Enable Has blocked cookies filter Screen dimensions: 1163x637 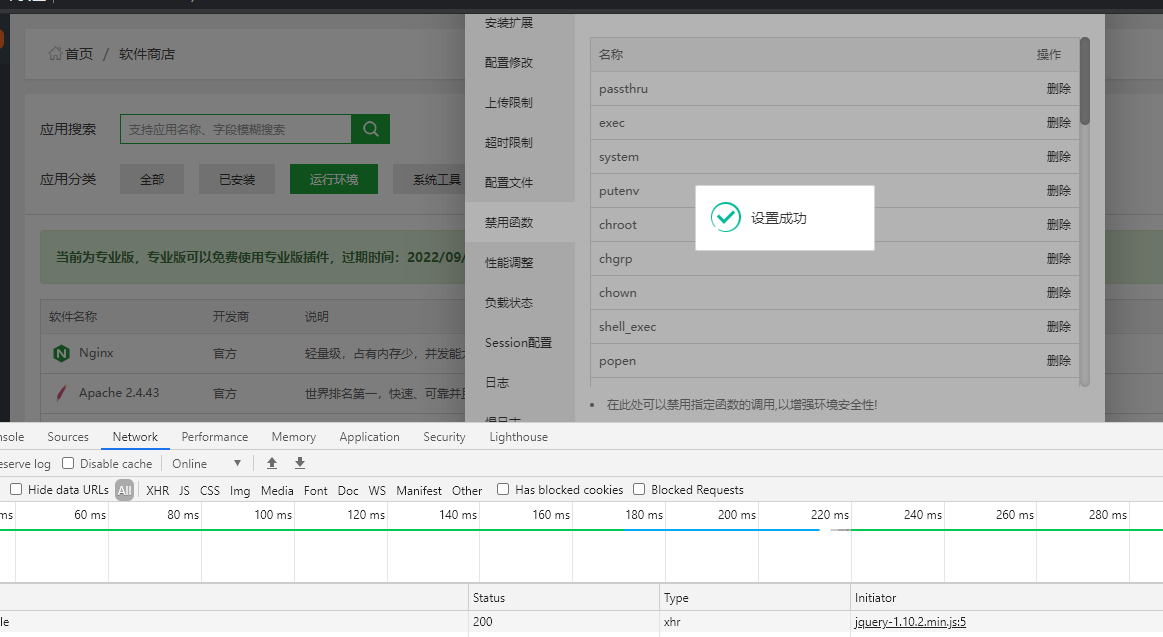click(503, 489)
